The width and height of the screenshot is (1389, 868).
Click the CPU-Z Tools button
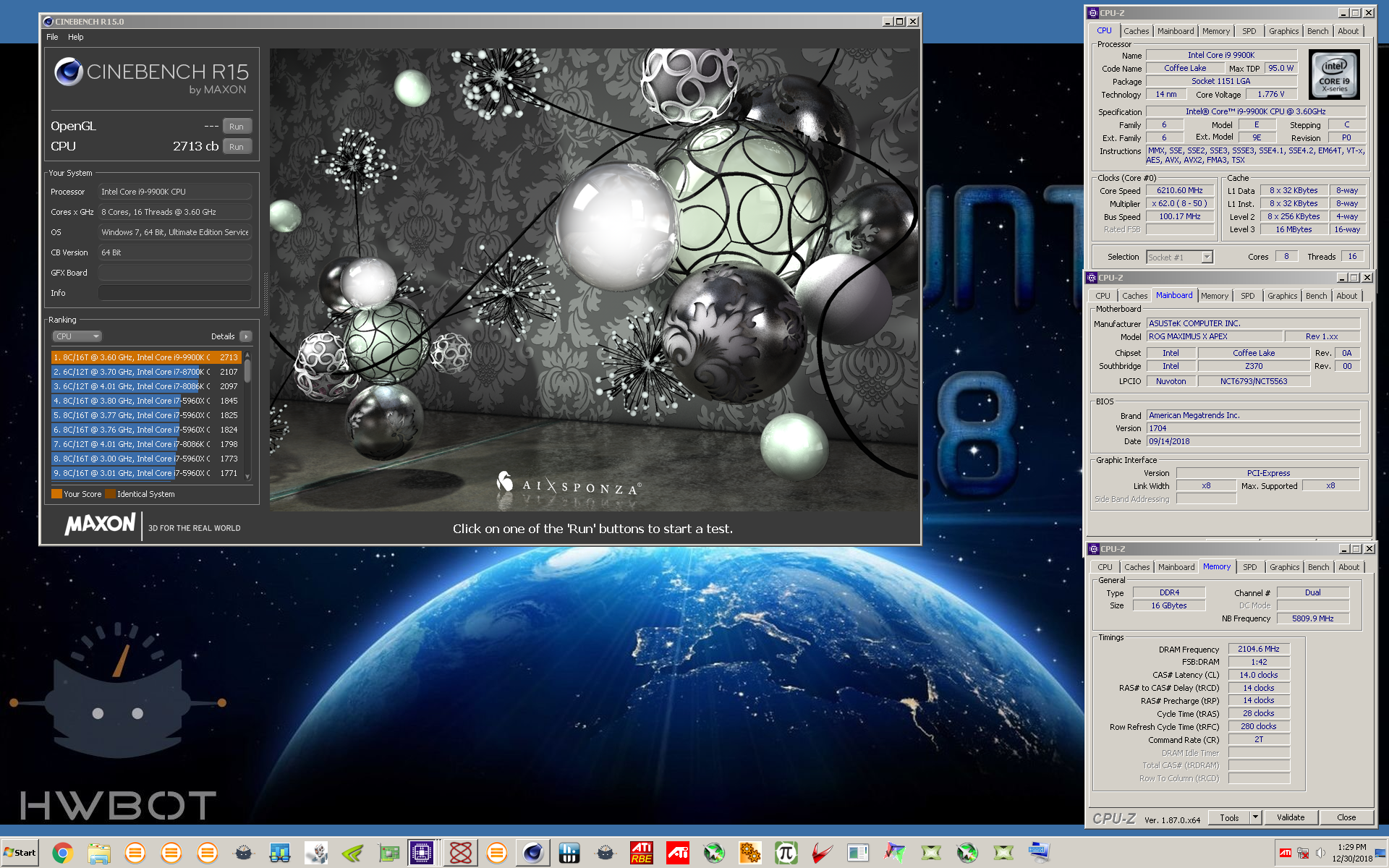point(1229,818)
